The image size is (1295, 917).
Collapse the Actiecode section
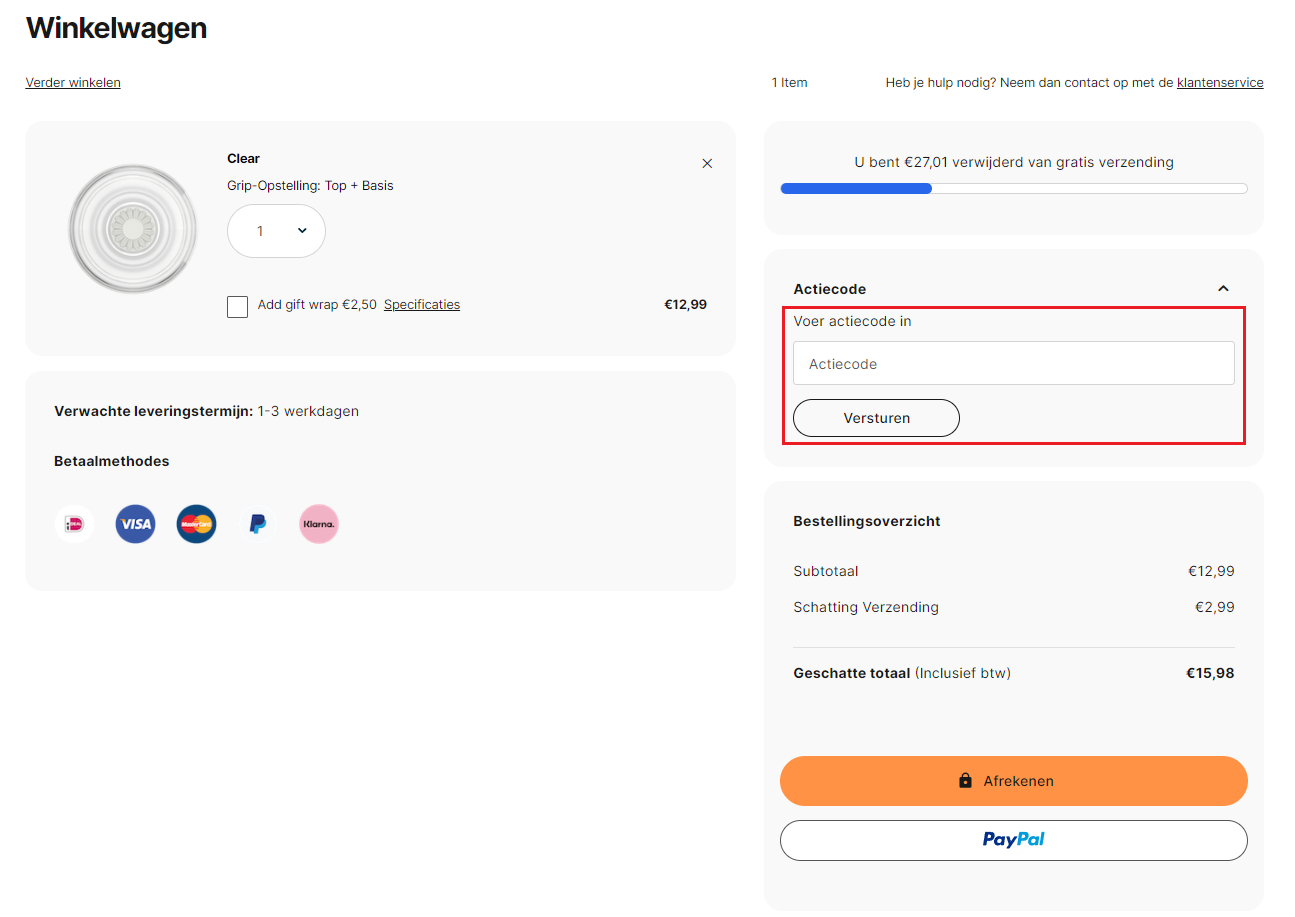pyautogui.click(x=1223, y=288)
